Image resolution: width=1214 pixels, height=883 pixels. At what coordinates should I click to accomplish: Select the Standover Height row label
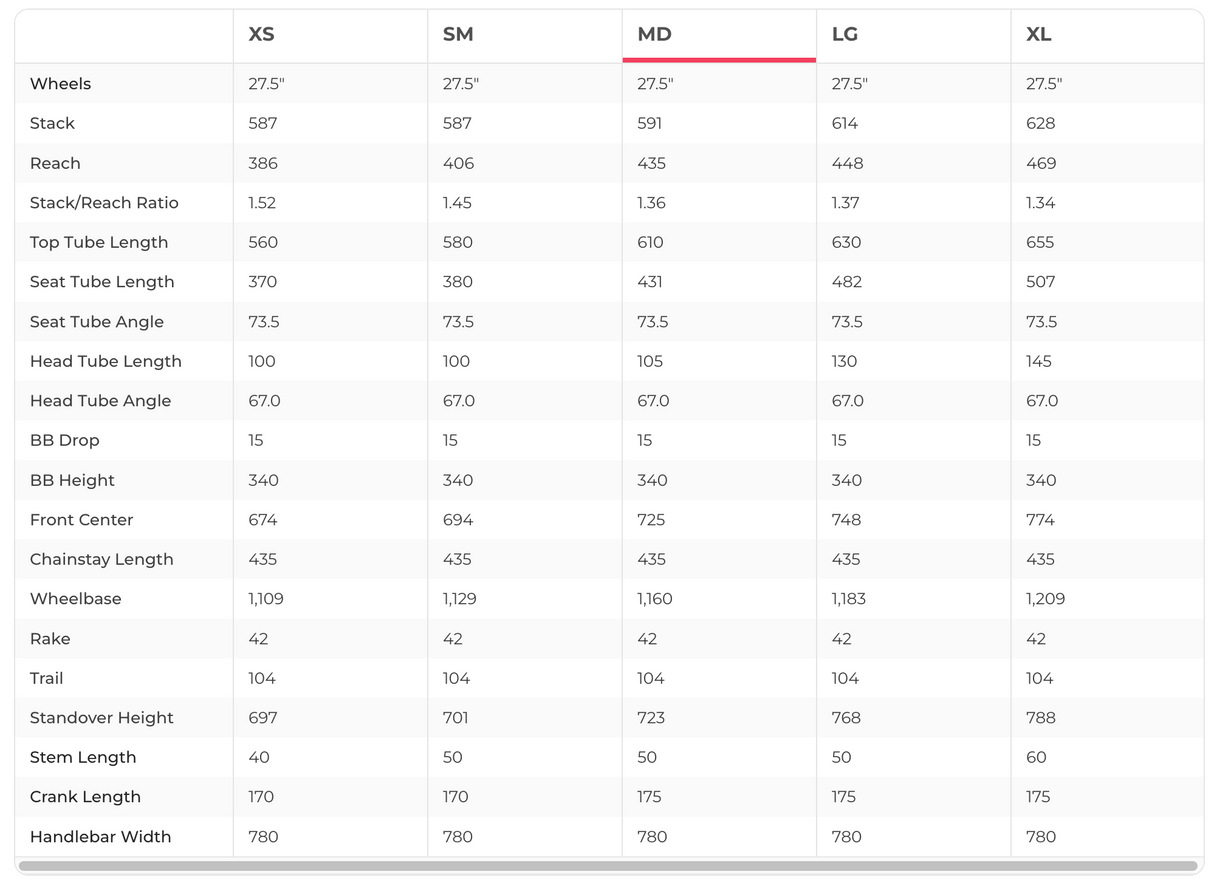click(101, 718)
